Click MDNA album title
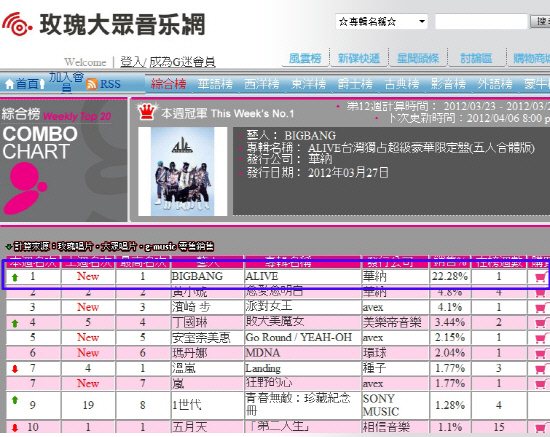550x437 pixels. coord(262,353)
